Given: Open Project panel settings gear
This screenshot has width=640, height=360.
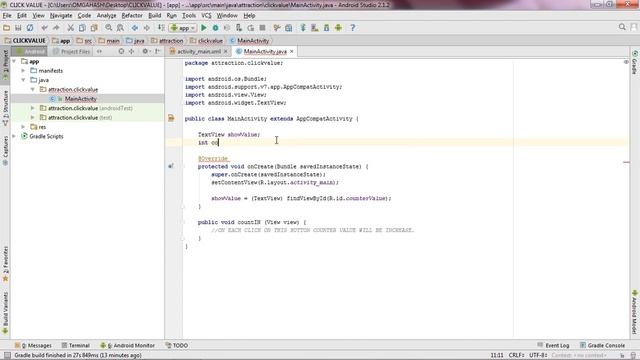Looking at the screenshot, I should point(145,51).
